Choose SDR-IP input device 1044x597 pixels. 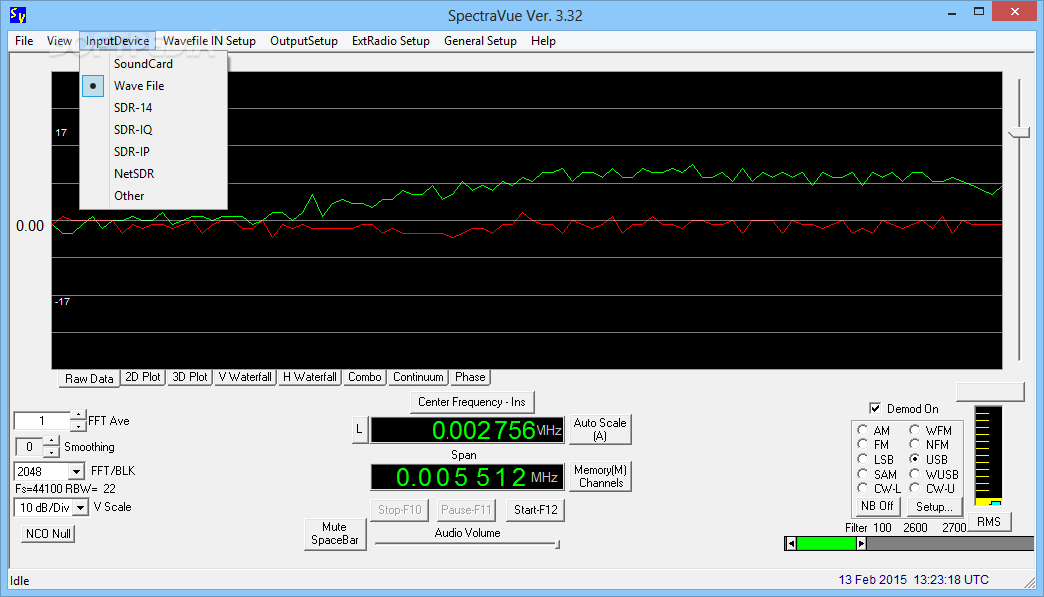154,152
